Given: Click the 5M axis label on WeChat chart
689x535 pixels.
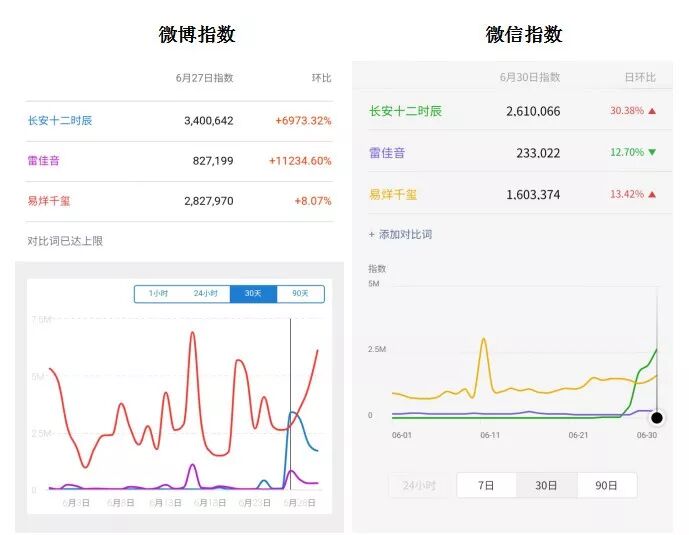Looking at the screenshot, I should click(374, 284).
